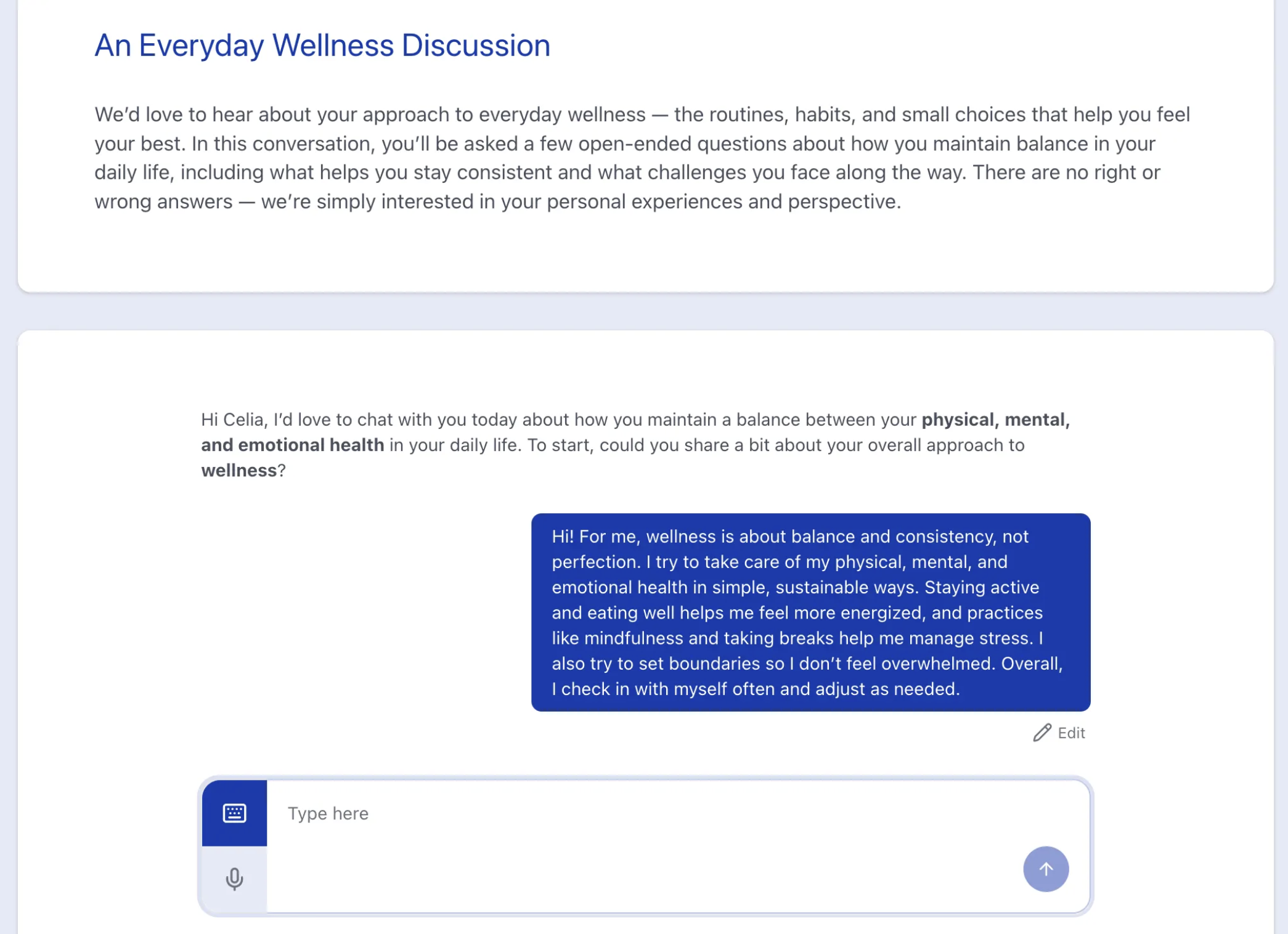Switch to keyboard typing input mode
1288x934 pixels.
[234, 813]
